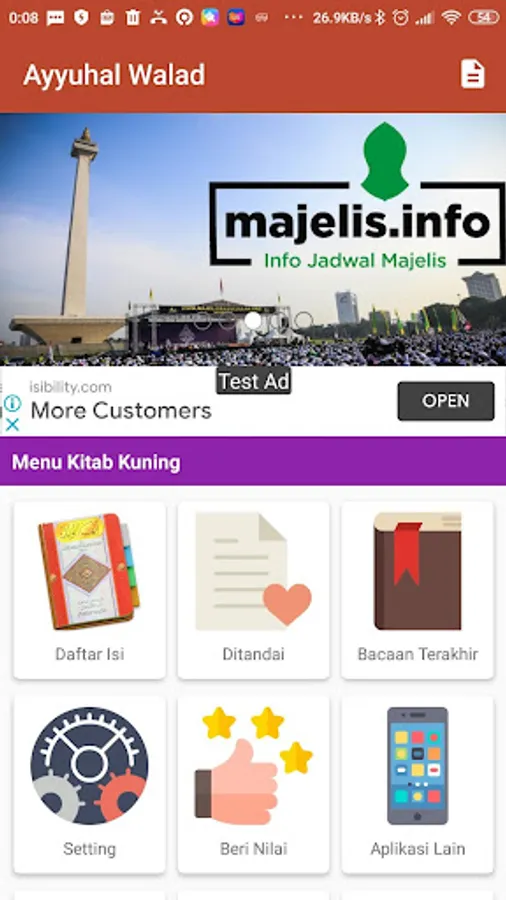Open Bacaan Terakhir bookmarked book icon
The width and height of the screenshot is (506, 900).
417,572
